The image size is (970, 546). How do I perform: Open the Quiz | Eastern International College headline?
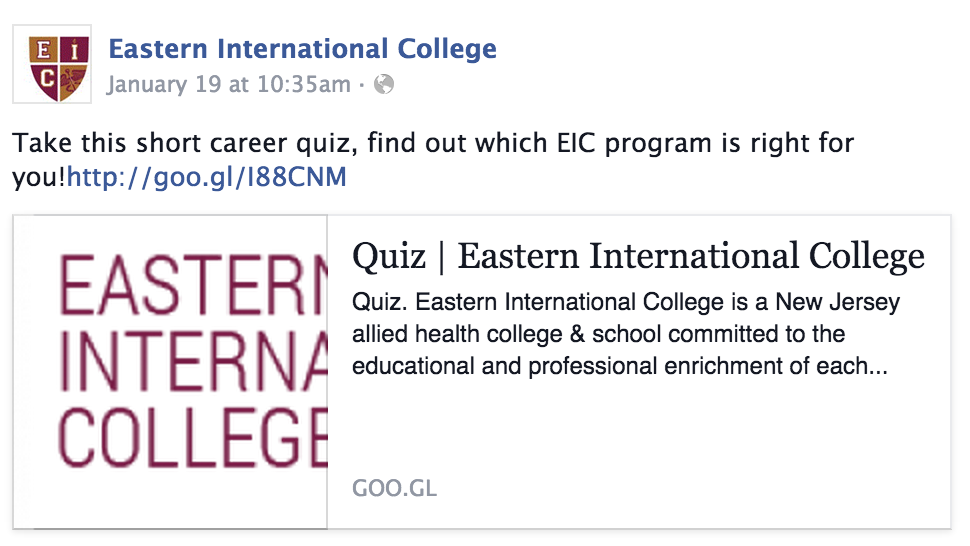[x=638, y=257]
